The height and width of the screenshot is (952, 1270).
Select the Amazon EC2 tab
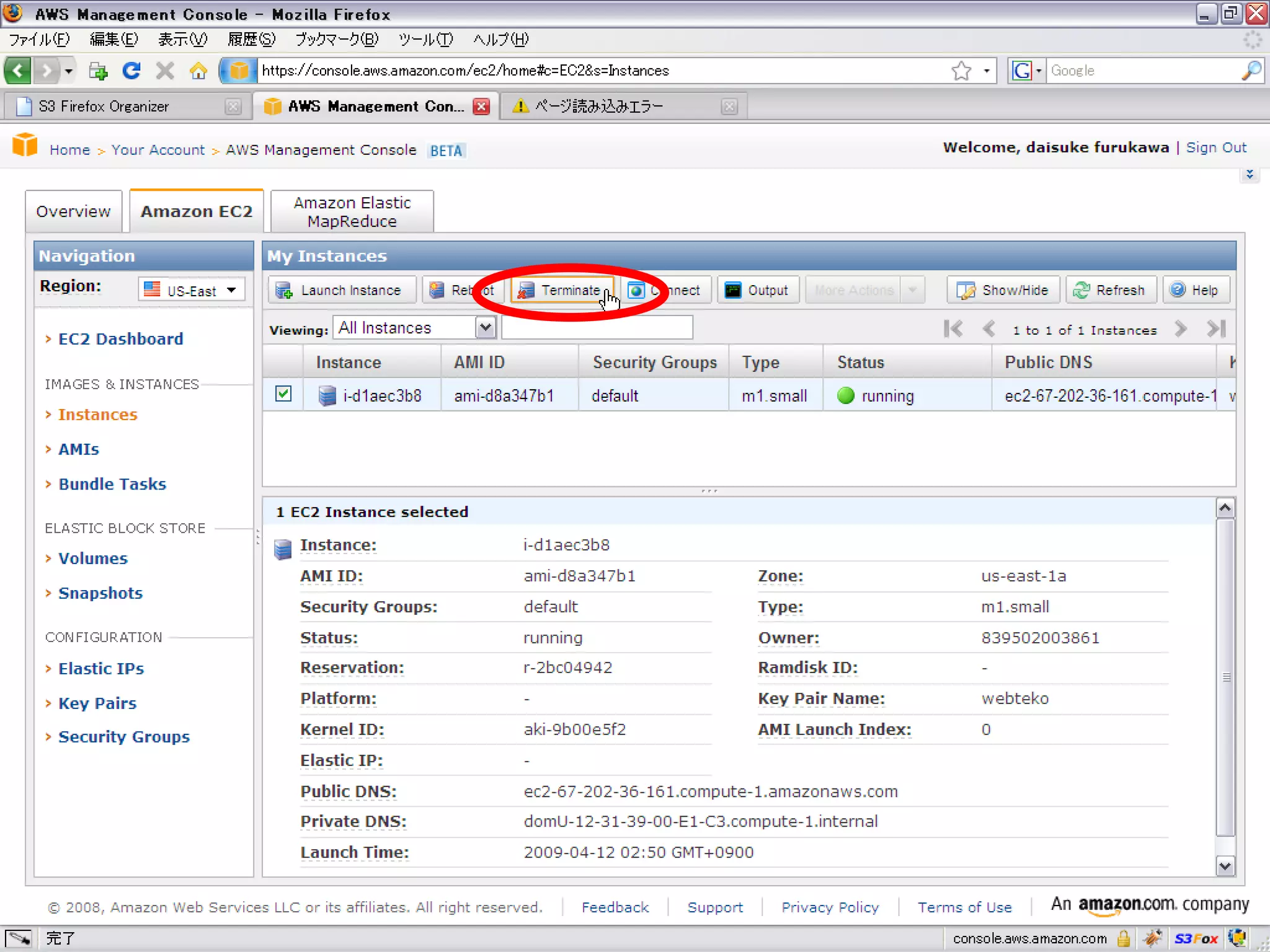point(197,211)
